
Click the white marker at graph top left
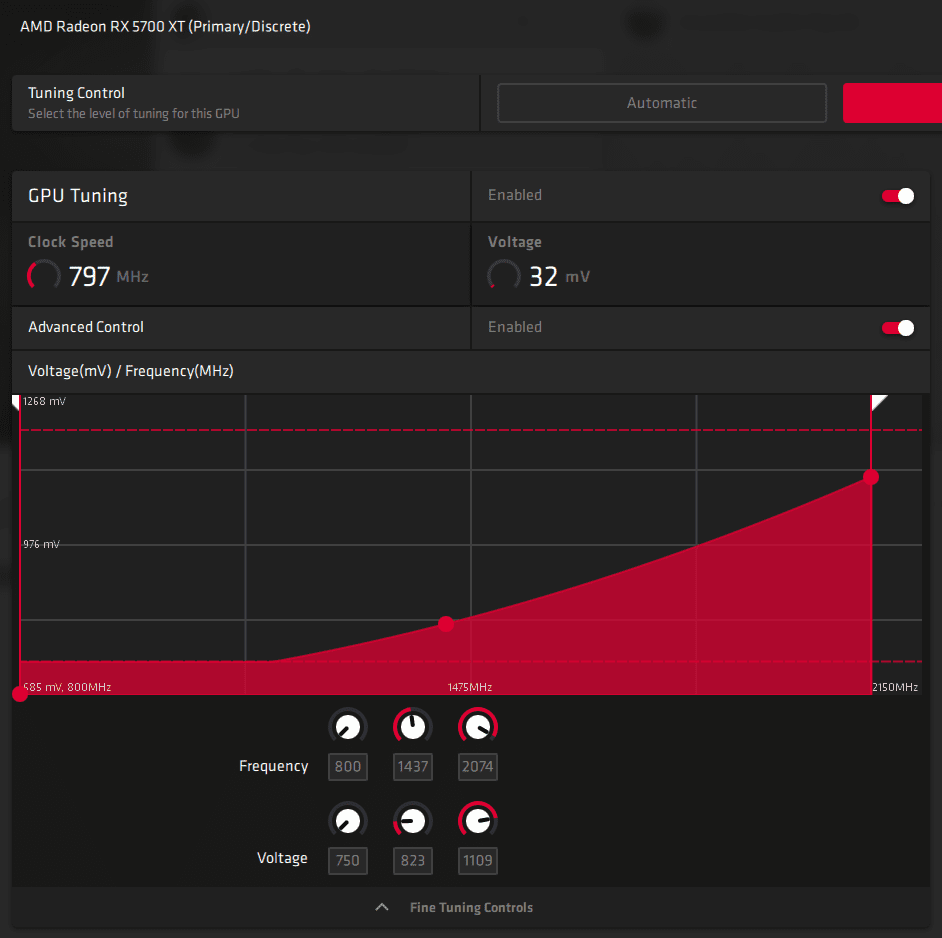pos(16,402)
